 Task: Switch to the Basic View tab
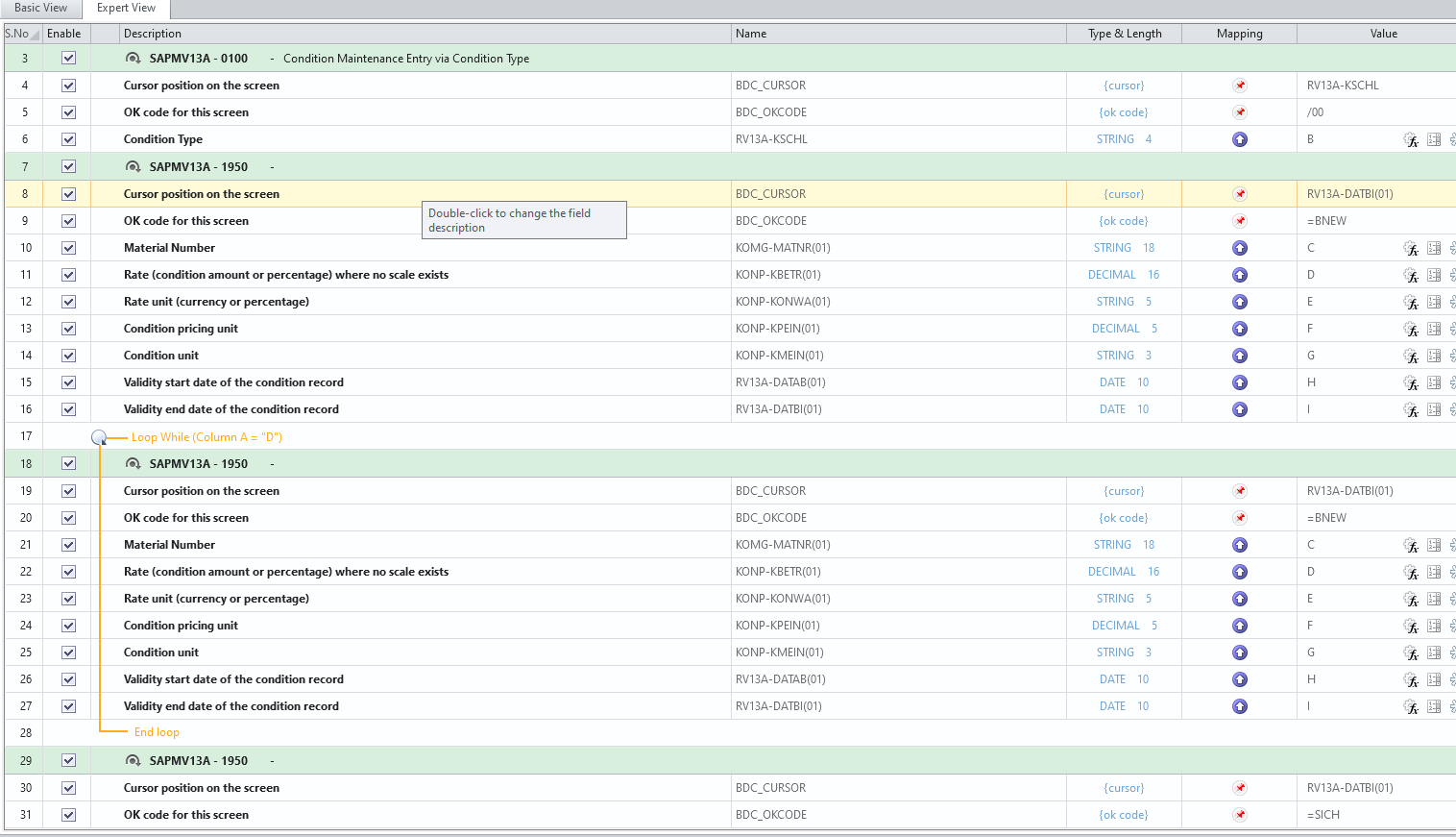click(40, 8)
